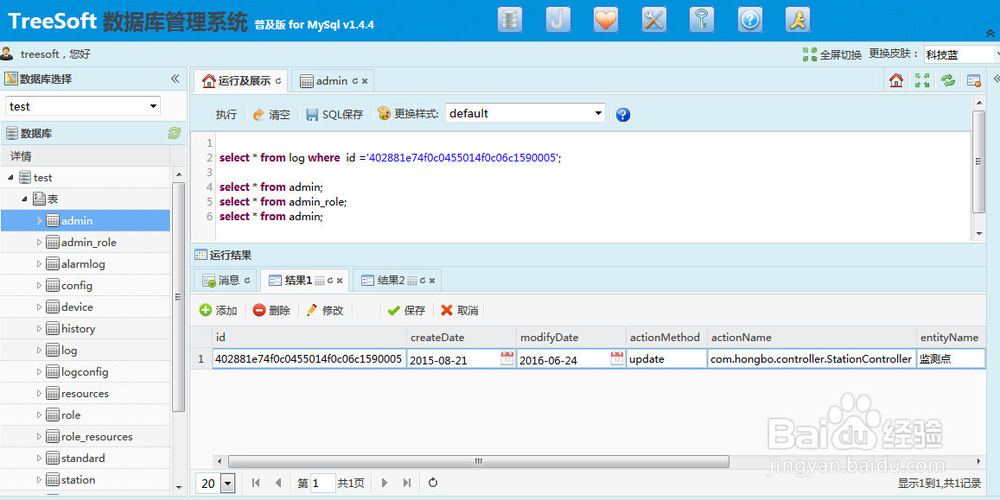Expand the device table node
The image size is (1000, 500).
tap(39, 307)
